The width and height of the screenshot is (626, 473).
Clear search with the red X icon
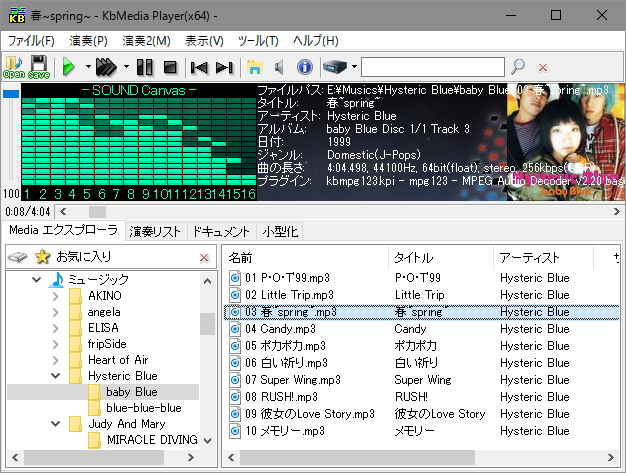coord(543,68)
